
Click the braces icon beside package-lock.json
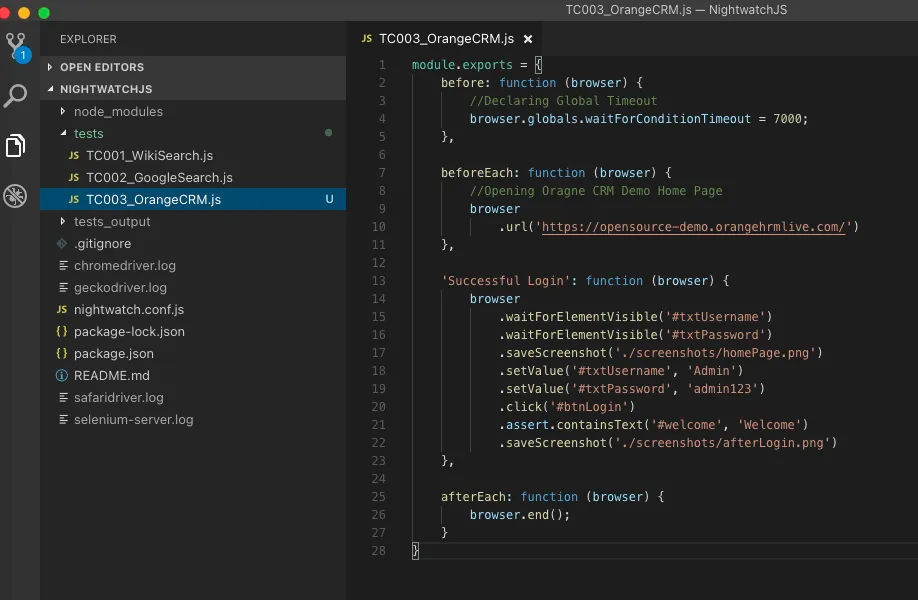point(61,331)
